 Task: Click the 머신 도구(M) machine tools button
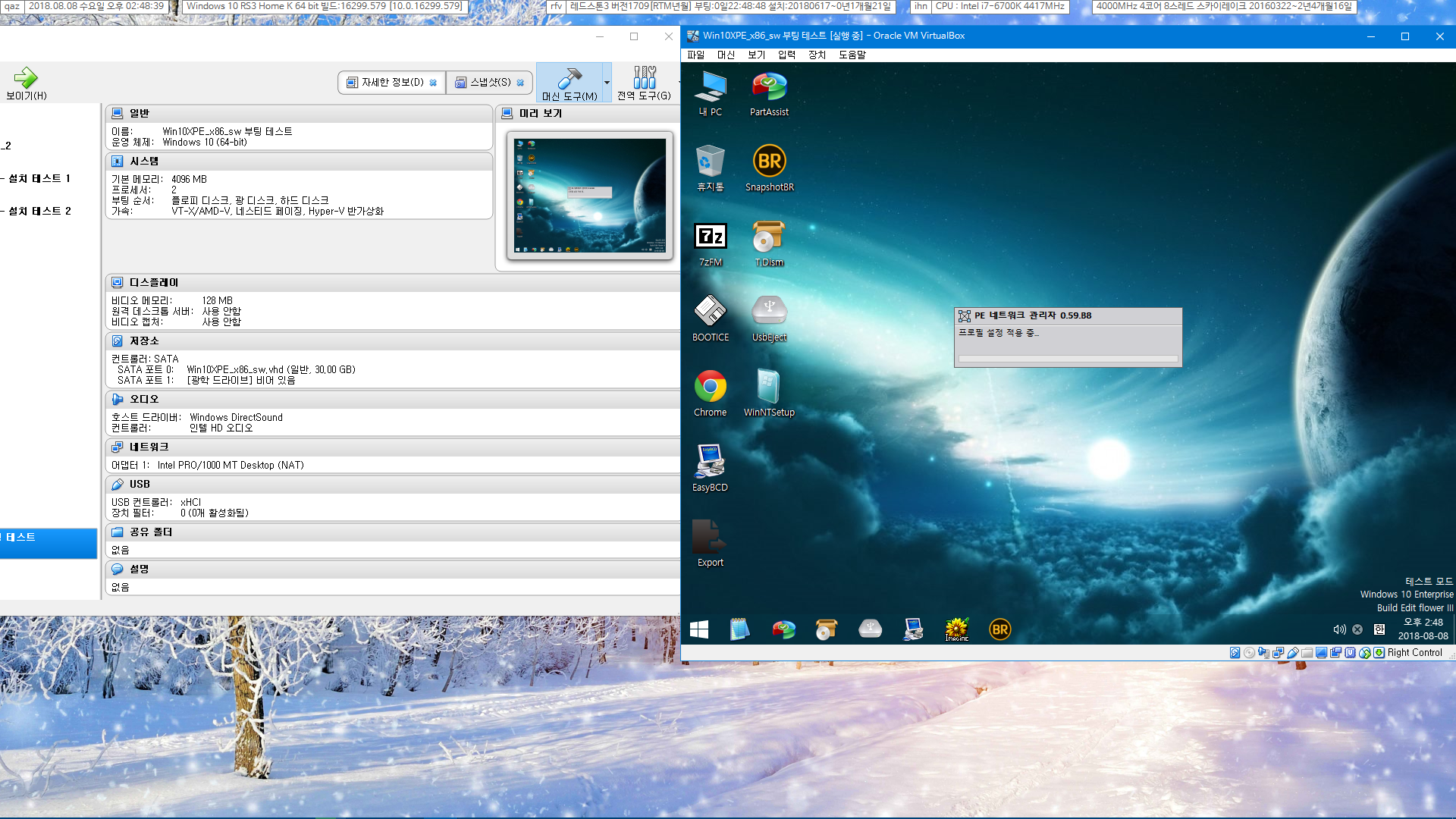(x=570, y=83)
